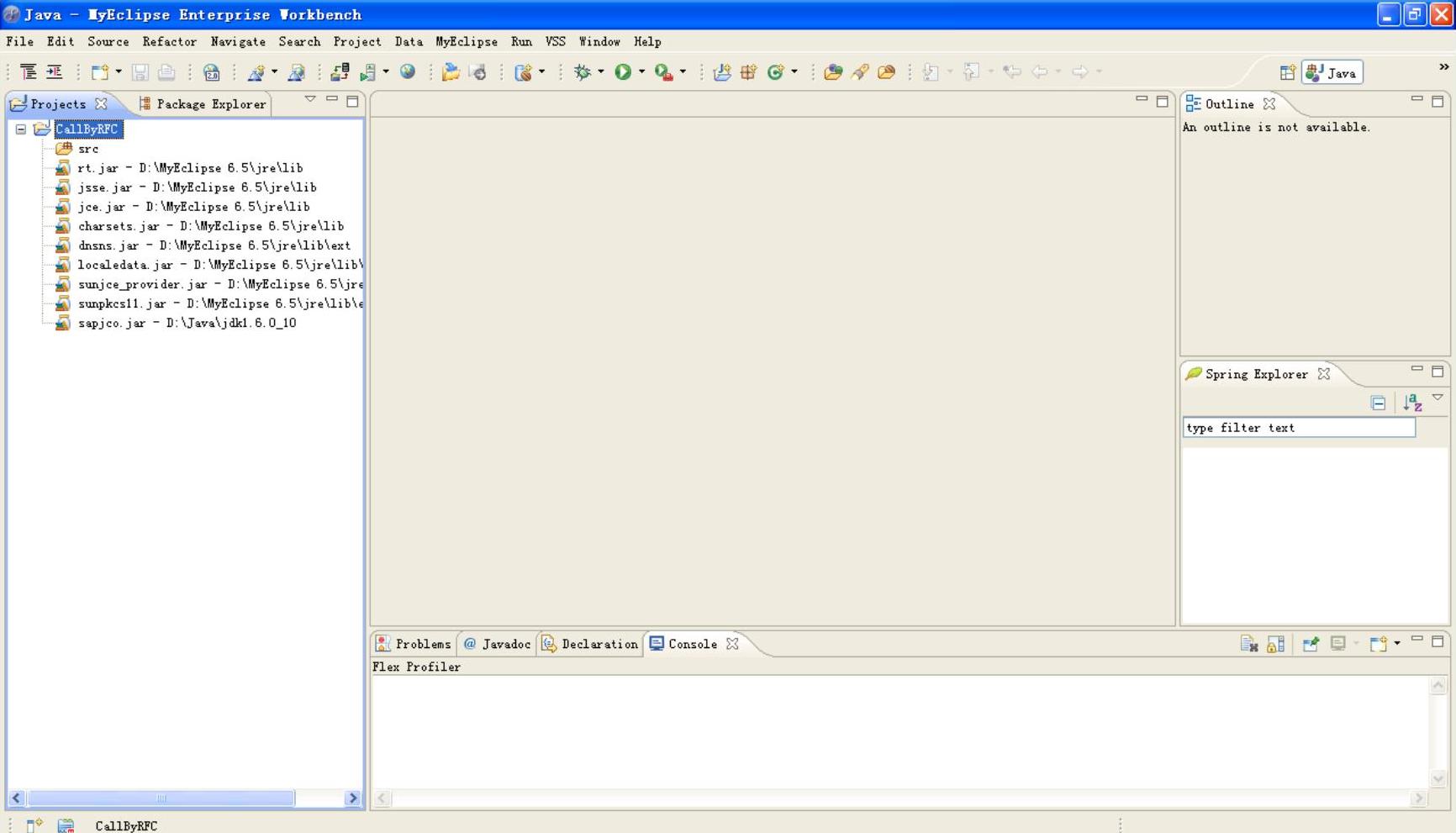Open the File menu
1456x833 pixels.
(x=19, y=41)
